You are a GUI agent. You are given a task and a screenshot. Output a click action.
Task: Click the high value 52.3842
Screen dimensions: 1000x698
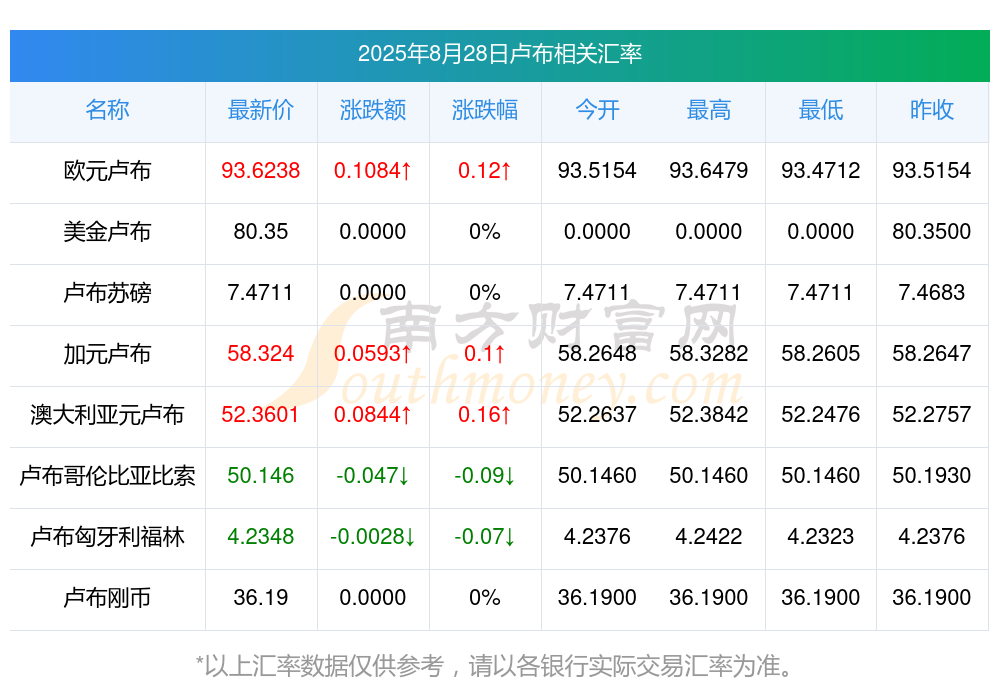[x=709, y=415]
